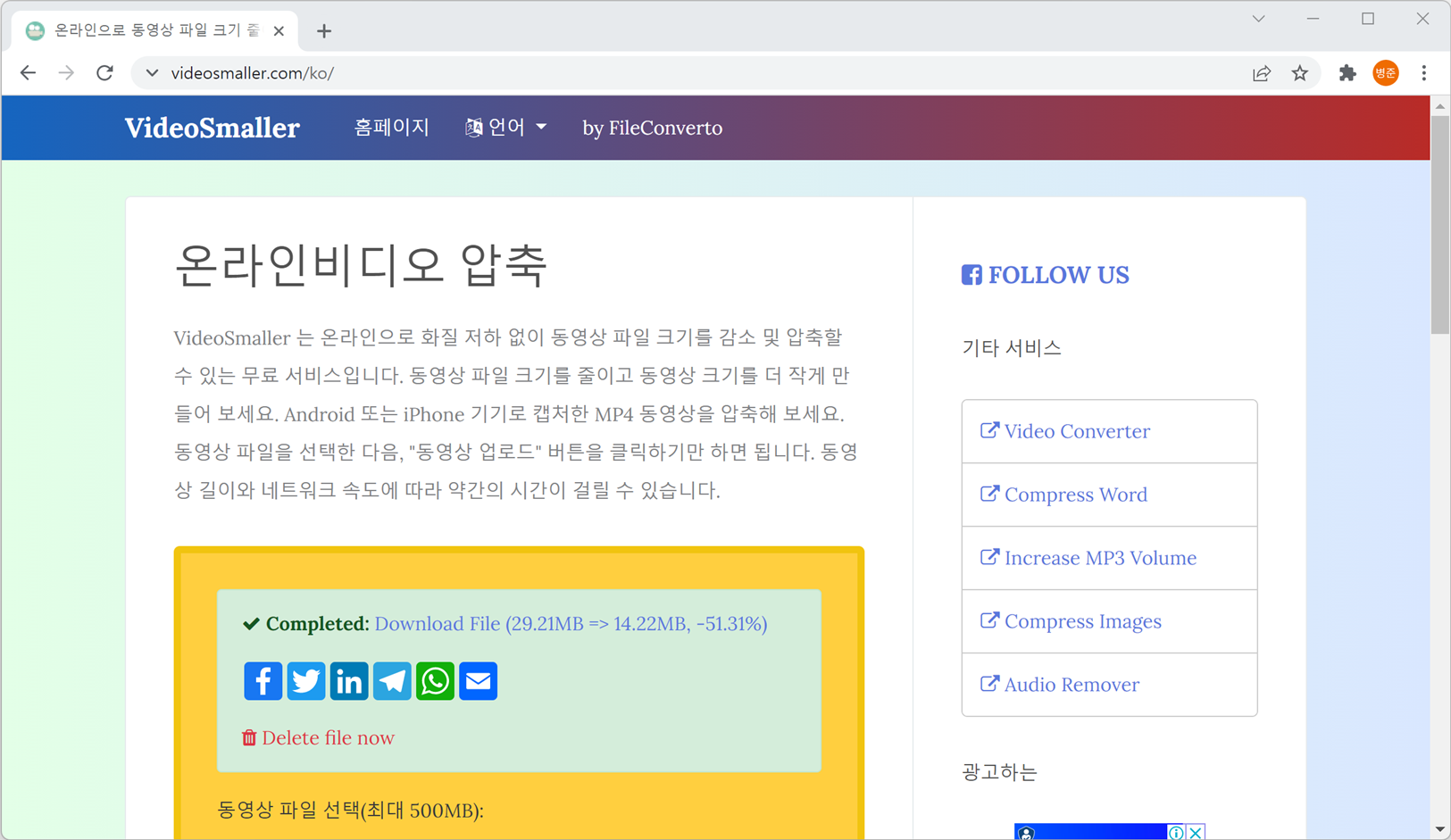Viewport: 1451px width, 840px height.
Task: Download the compressed file link
Action: [x=571, y=623]
